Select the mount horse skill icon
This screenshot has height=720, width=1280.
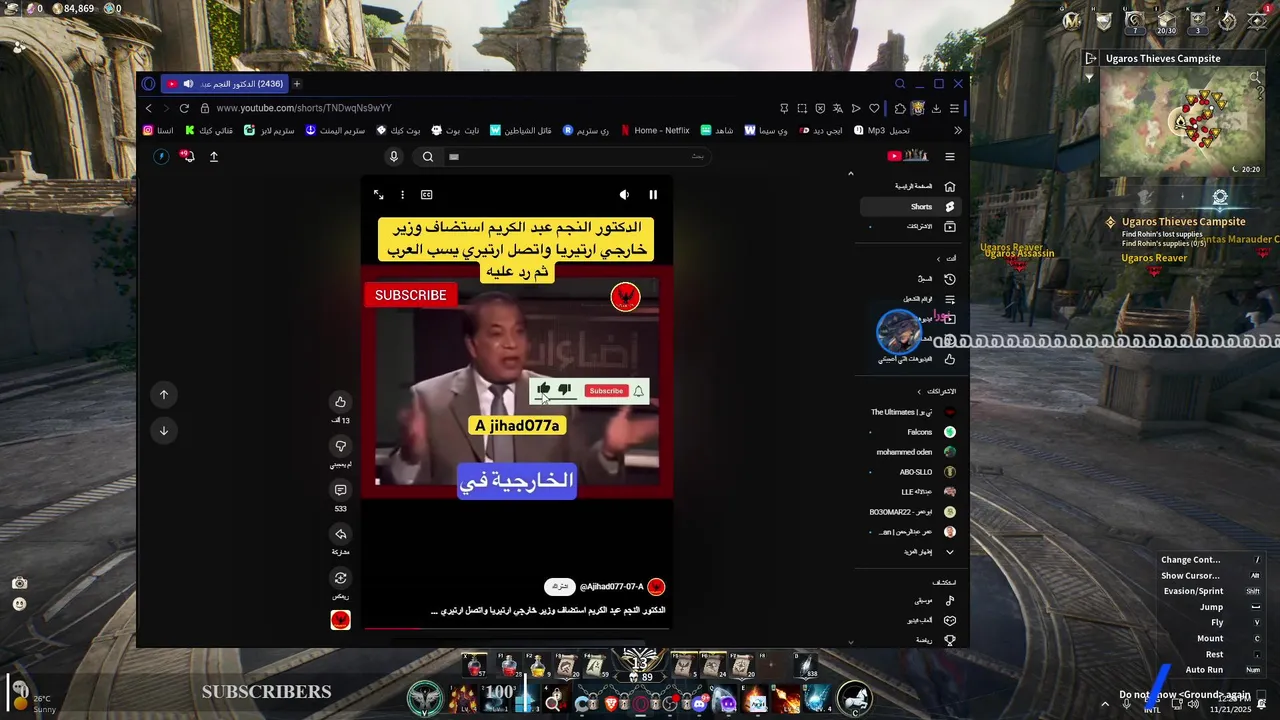[x=855, y=698]
